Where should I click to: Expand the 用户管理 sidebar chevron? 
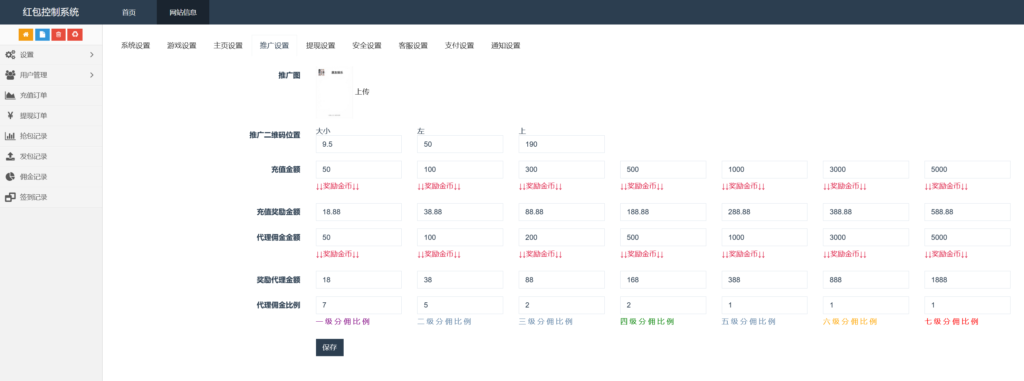click(x=92, y=75)
